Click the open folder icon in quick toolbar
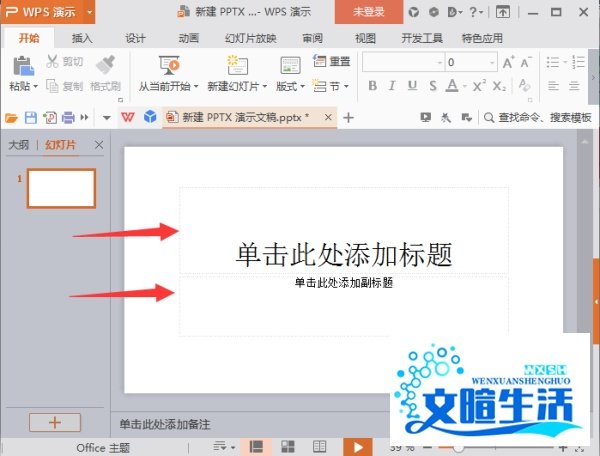This screenshot has width=600, height=456. click(x=11, y=117)
